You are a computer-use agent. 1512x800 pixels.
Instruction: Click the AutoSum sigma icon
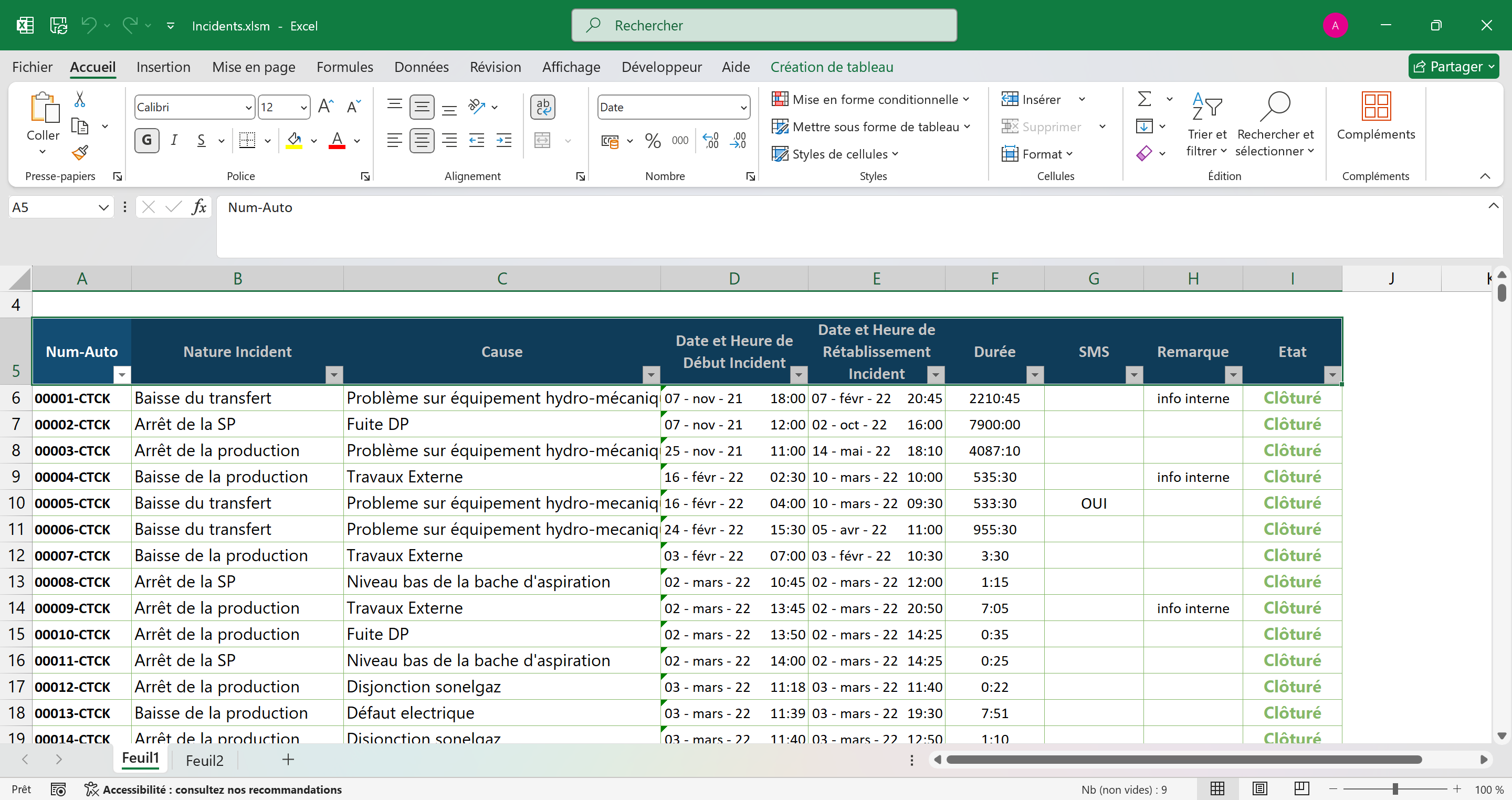(1144, 99)
